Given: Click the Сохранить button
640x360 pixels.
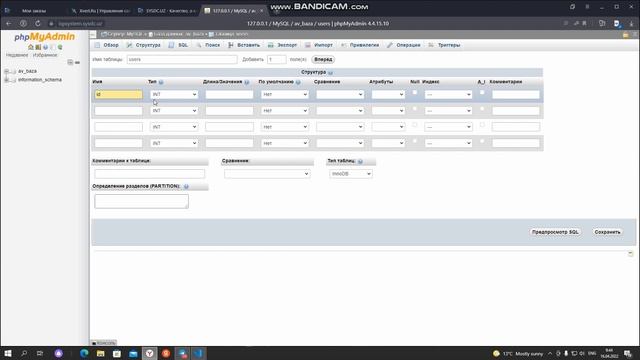Looking at the screenshot, I should point(607,232).
